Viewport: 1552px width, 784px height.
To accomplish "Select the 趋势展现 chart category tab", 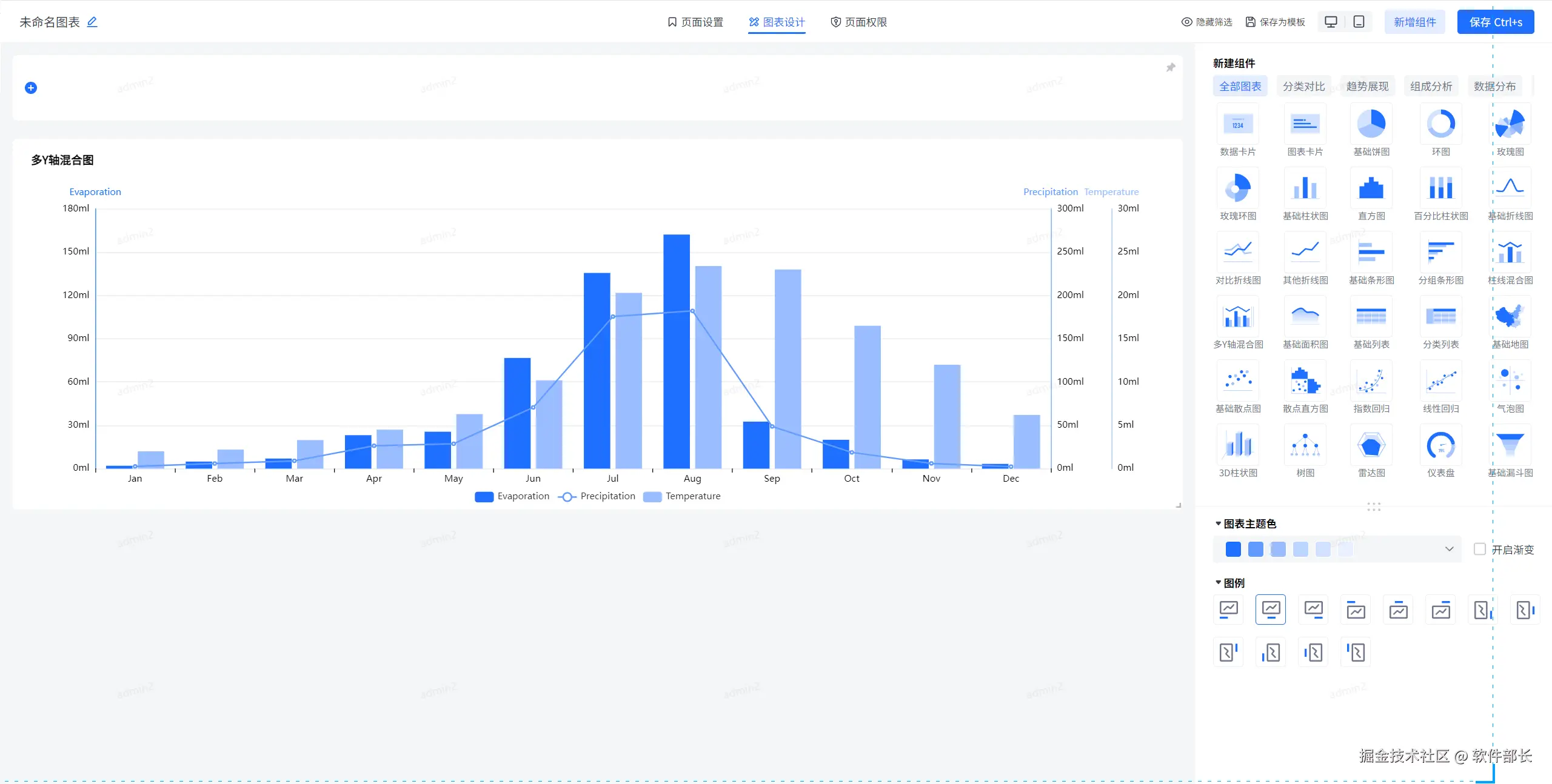I will (1367, 86).
